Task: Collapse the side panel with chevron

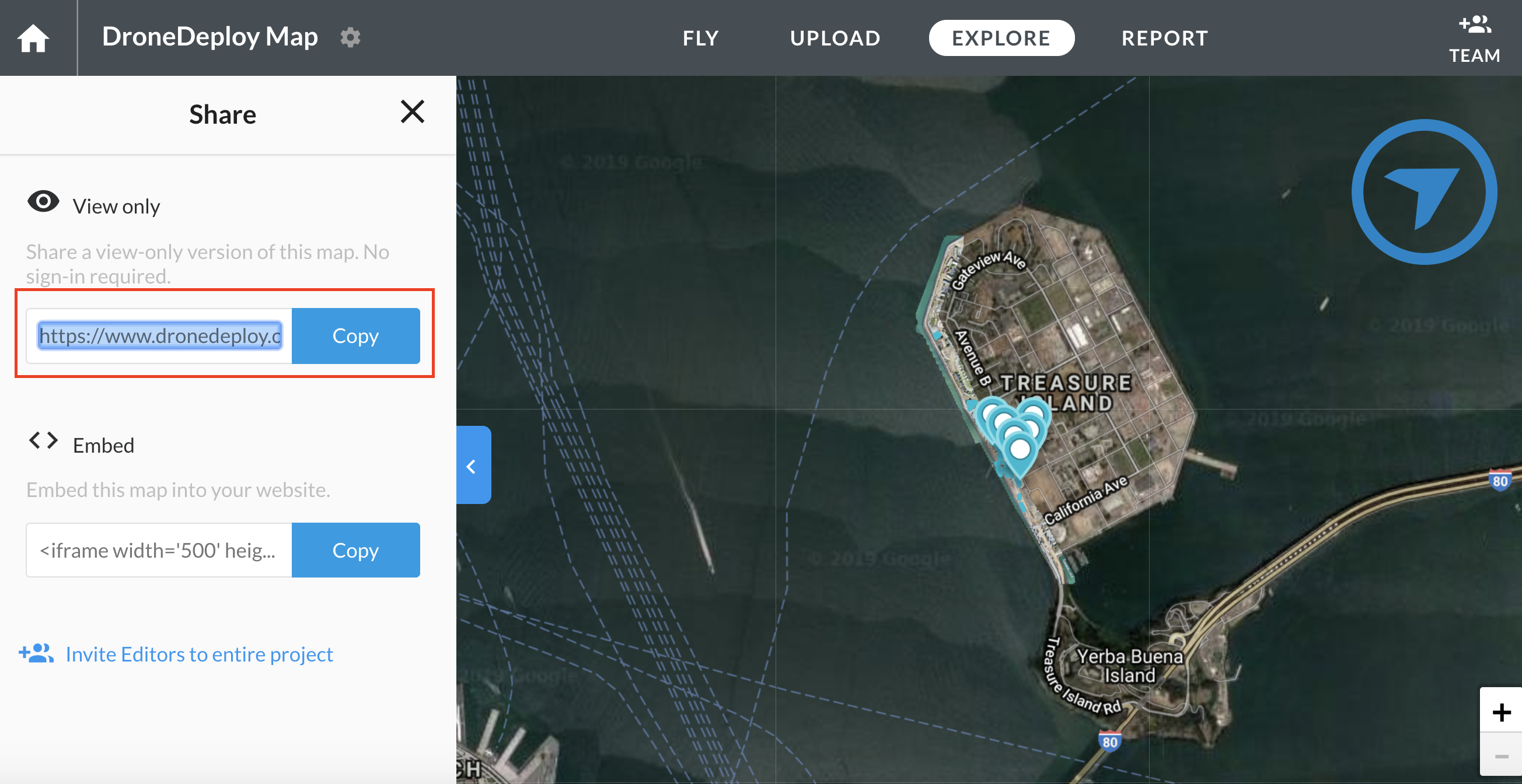Action: (473, 466)
